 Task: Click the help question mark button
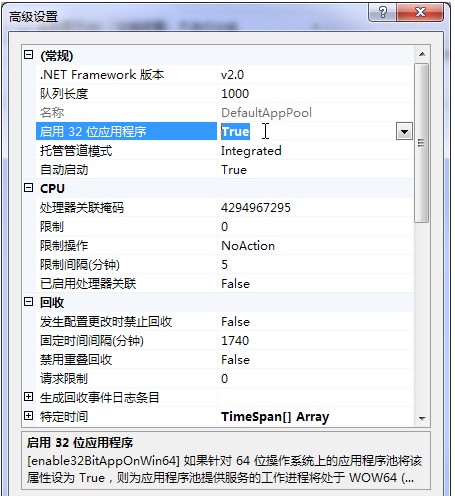(x=383, y=12)
